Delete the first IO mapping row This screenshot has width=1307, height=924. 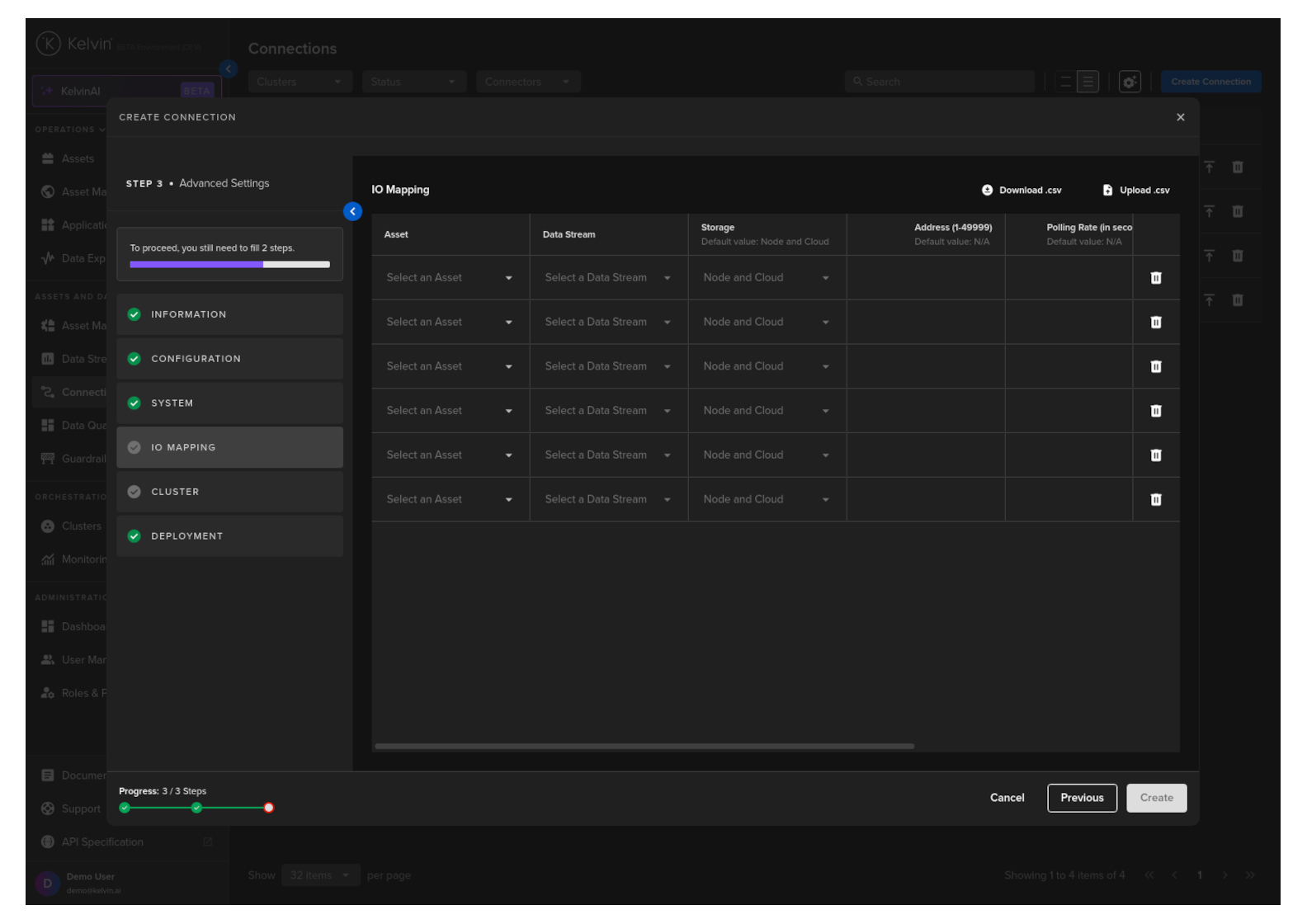[1155, 278]
